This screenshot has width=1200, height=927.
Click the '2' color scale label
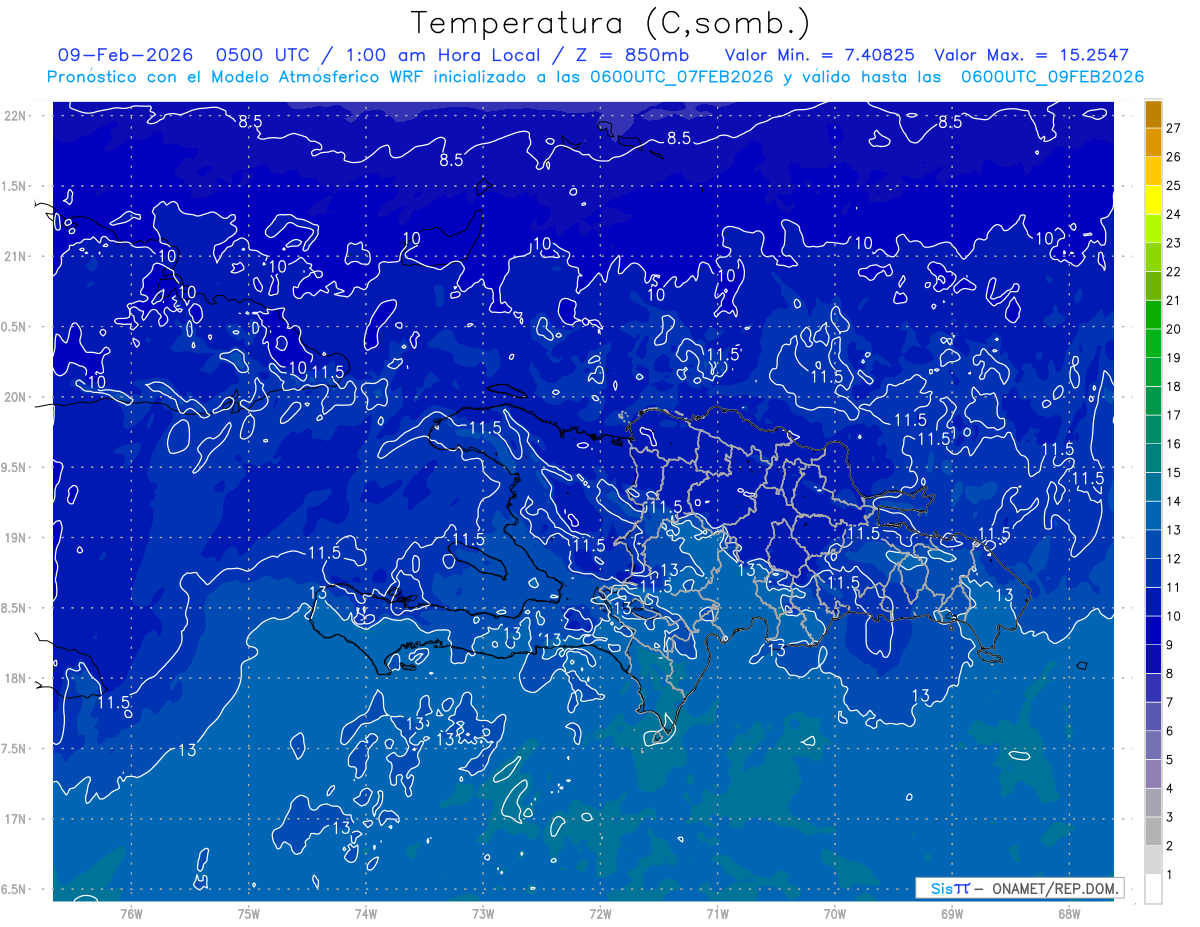(1170, 846)
